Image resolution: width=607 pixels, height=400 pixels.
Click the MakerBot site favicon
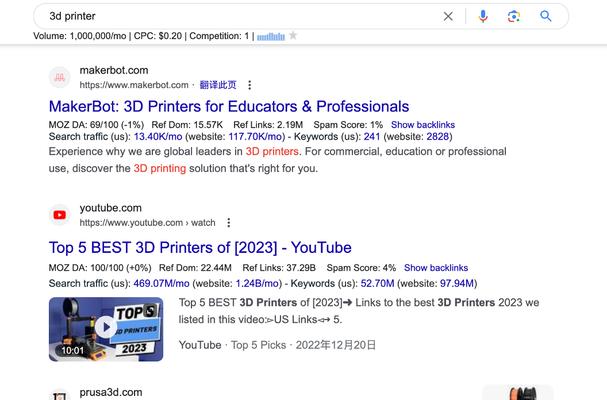tap(60, 77)
